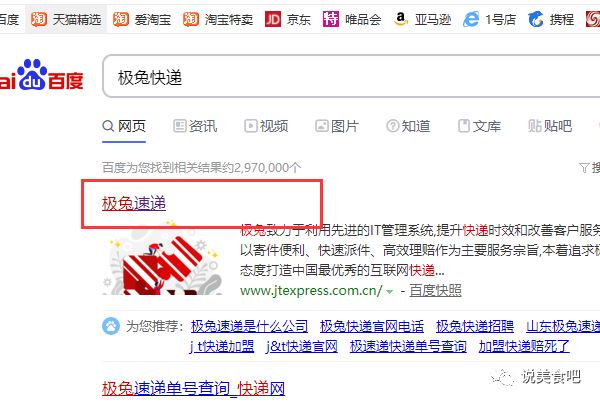
Task: Open the 唯品会 bookmark icon
Action: pyautogui.click(x=331, y=19)
